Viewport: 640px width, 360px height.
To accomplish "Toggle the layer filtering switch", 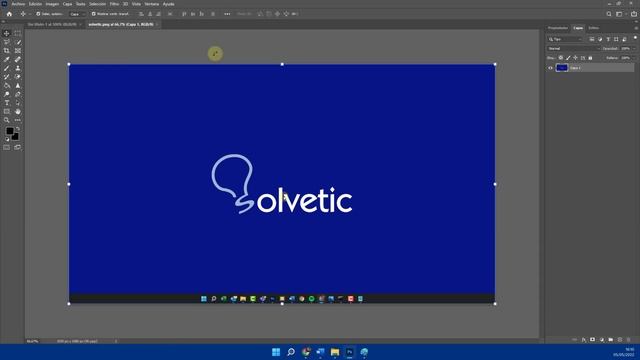I will 635,38.
